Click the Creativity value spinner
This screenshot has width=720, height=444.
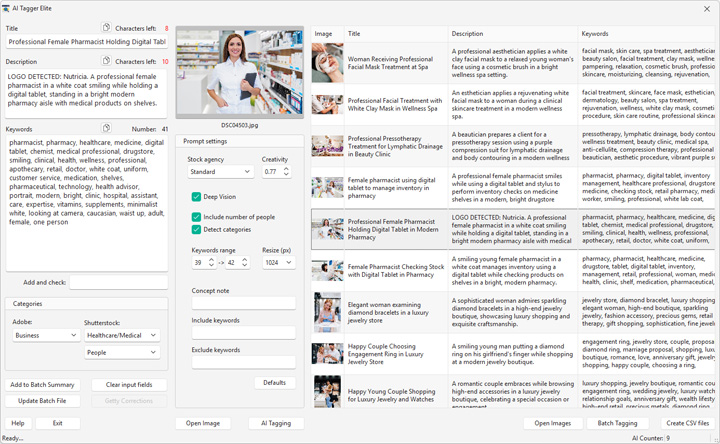coord(276,172)
